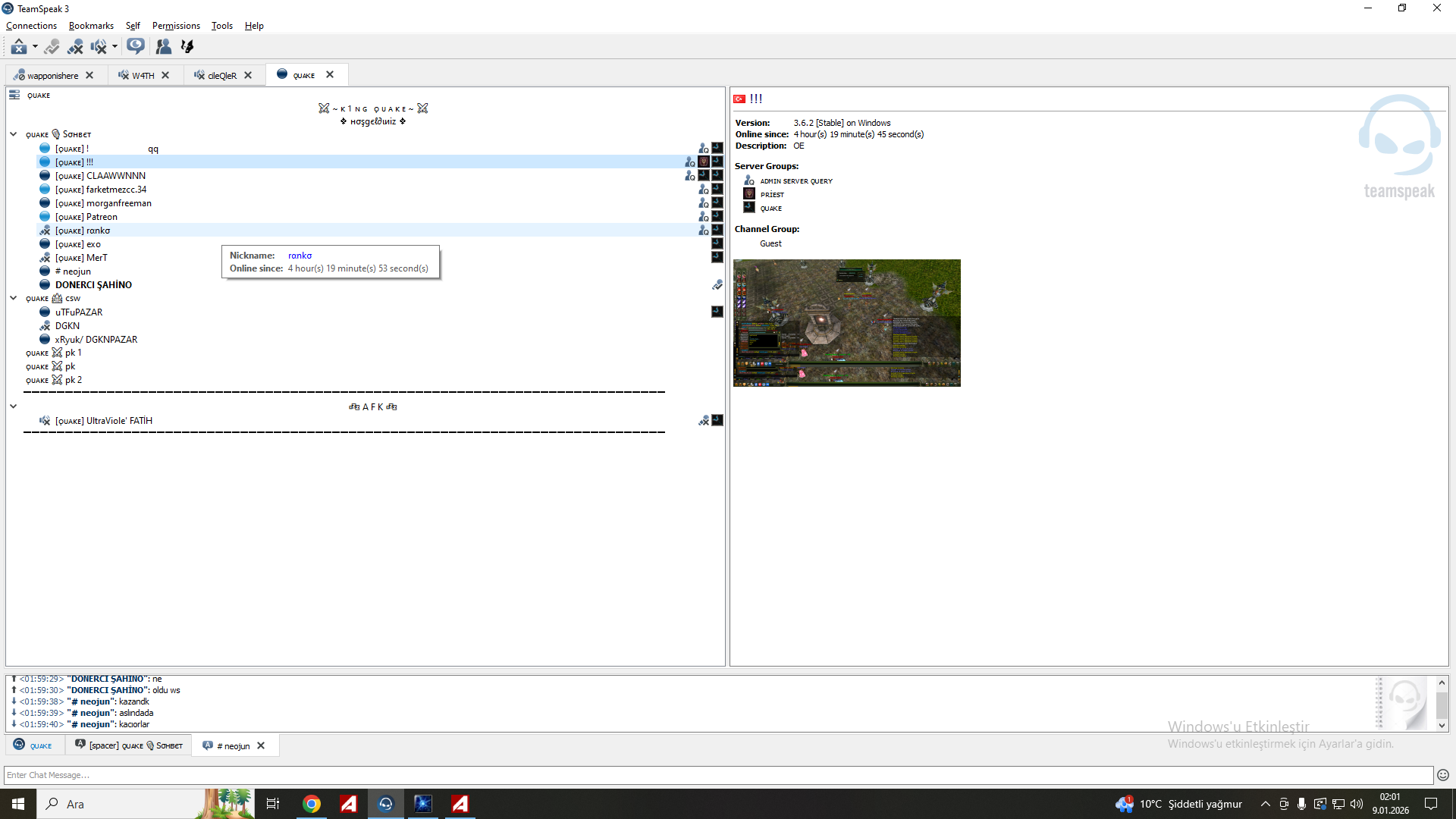Select the QUAKE pk 1 channel
The image size is (1456, 819).
point(54,353)
